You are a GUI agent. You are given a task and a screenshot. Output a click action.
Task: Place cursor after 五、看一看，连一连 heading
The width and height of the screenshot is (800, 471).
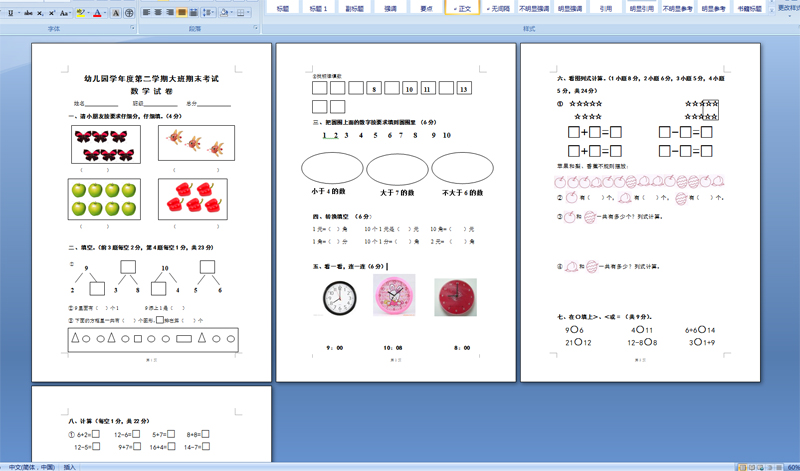point(387,266)
